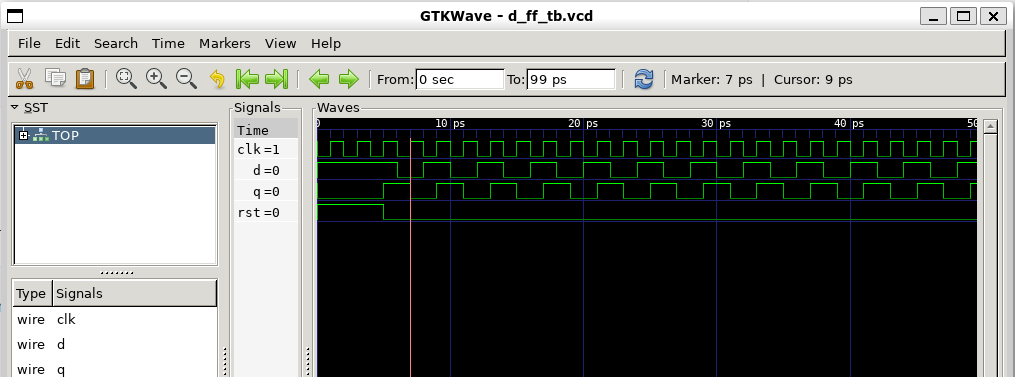Click the Marker: 7 ps status text
The image size is (1015, 377).
click(711, 80)
